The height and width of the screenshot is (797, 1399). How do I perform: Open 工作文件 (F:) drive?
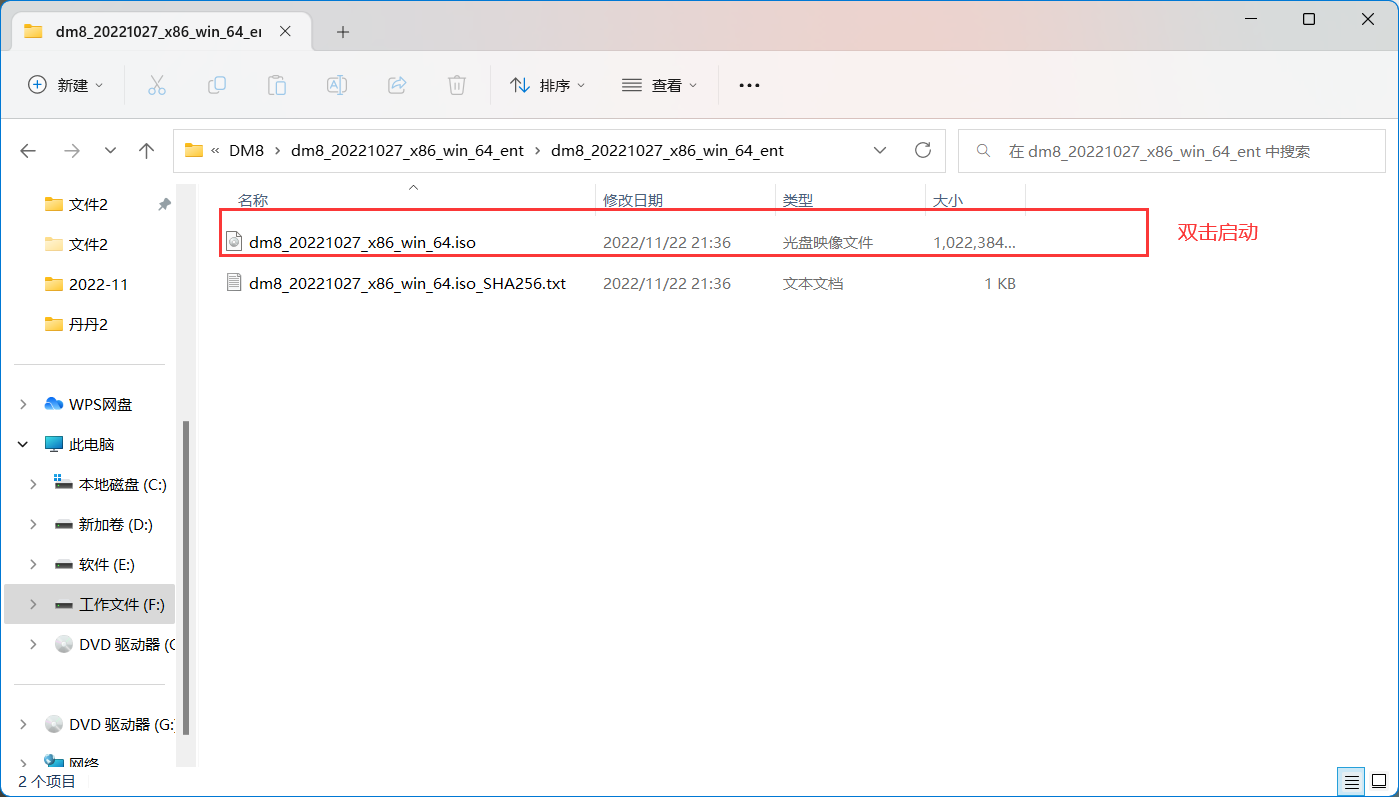(x=121, y=604)
